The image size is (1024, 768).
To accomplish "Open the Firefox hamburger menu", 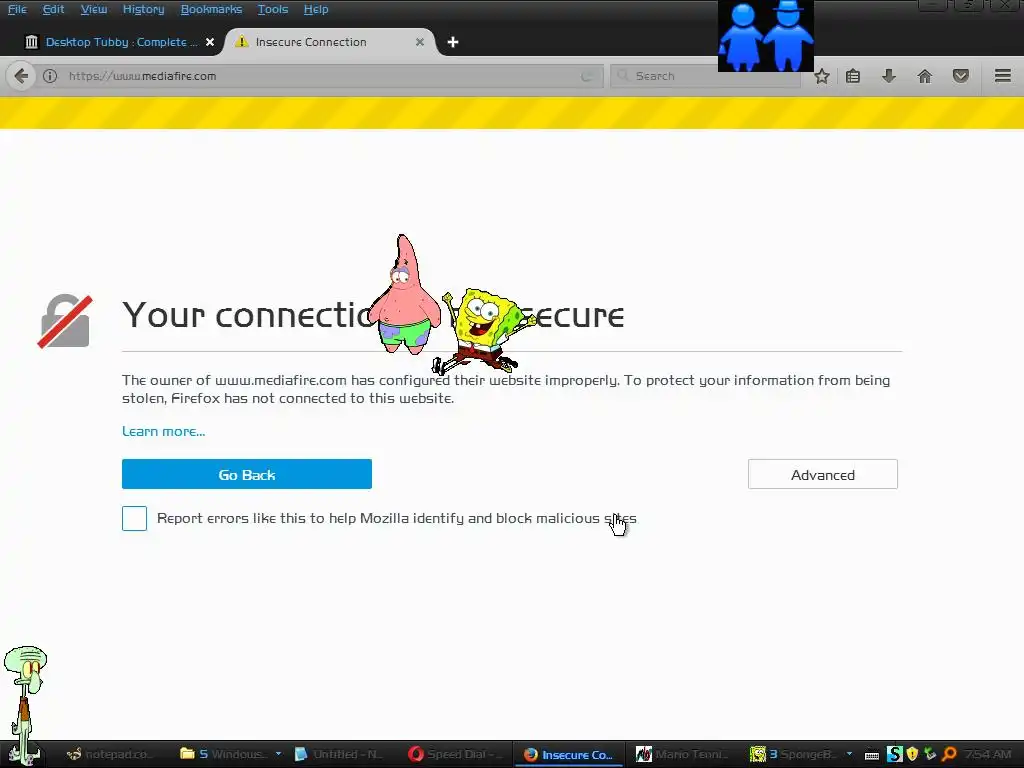I will [1002, 76].
